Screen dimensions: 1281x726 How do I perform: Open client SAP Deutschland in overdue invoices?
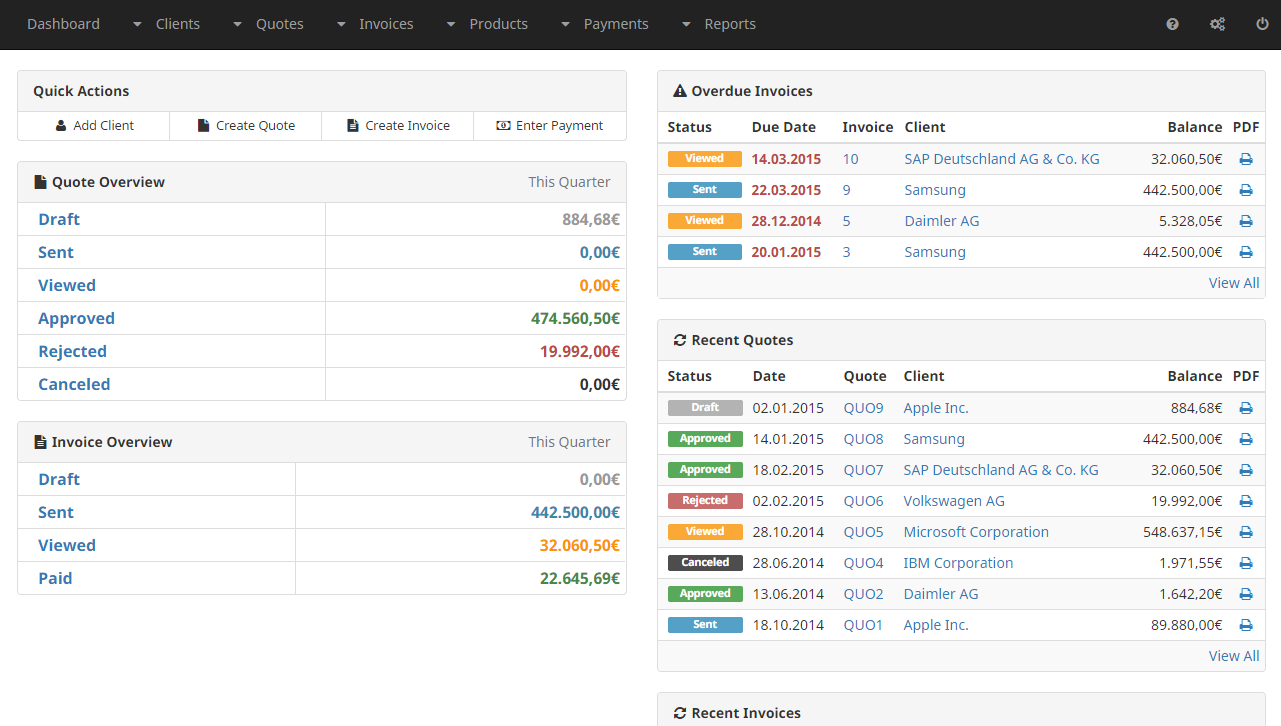pos(1002,159)
